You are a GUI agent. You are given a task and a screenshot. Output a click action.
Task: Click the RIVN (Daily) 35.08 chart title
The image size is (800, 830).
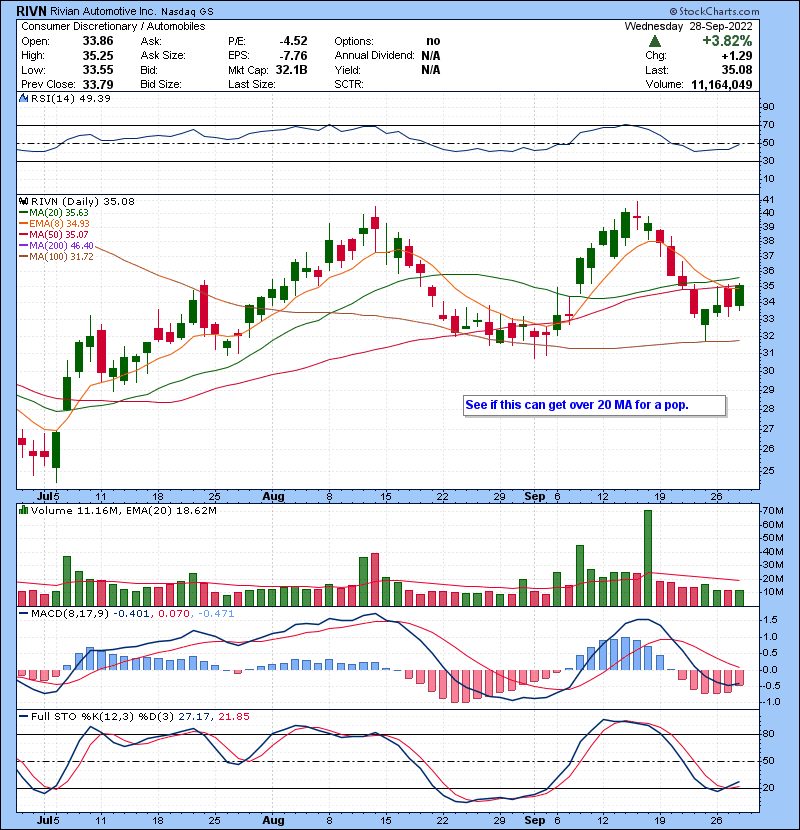(83, 201)
